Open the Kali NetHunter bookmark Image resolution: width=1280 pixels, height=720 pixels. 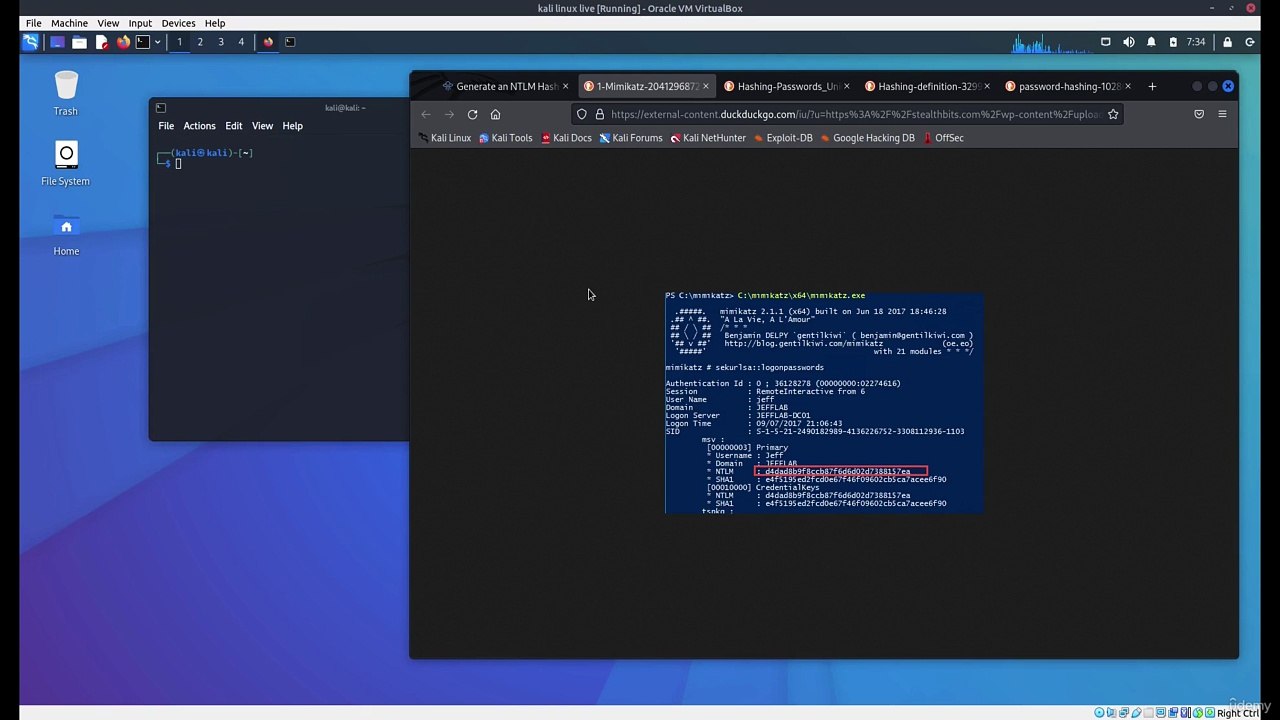tap(708, 138)
